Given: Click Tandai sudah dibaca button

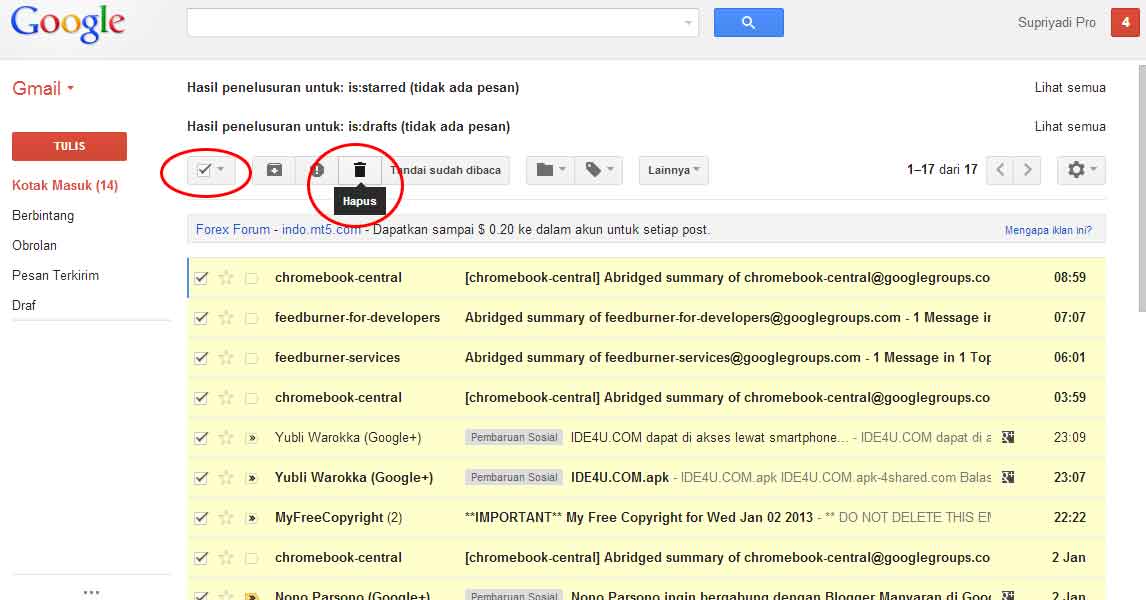Looking at the screenshot, I should coord(445,170).
